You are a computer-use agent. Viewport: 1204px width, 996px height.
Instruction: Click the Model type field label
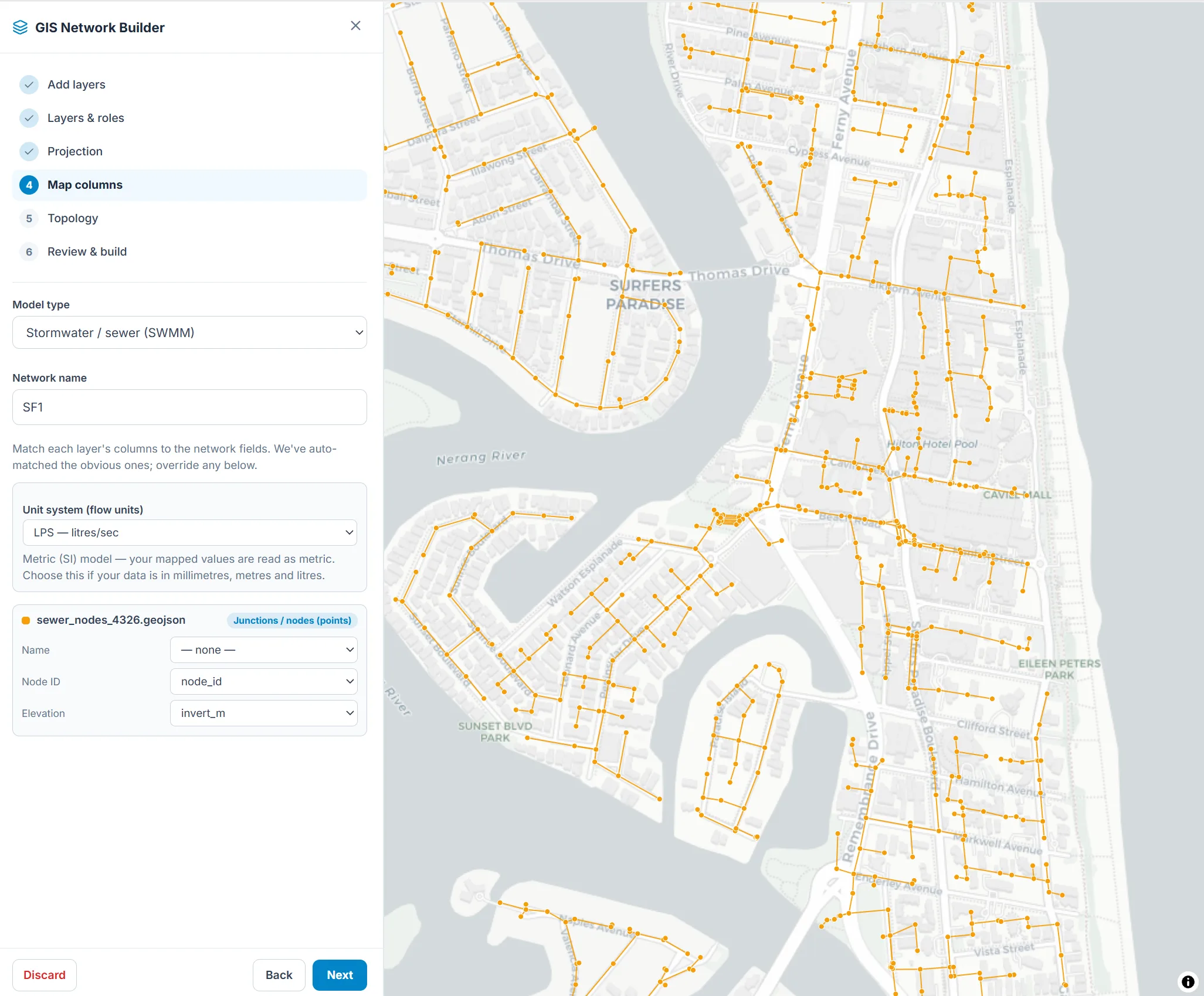(x=41, y=305)
